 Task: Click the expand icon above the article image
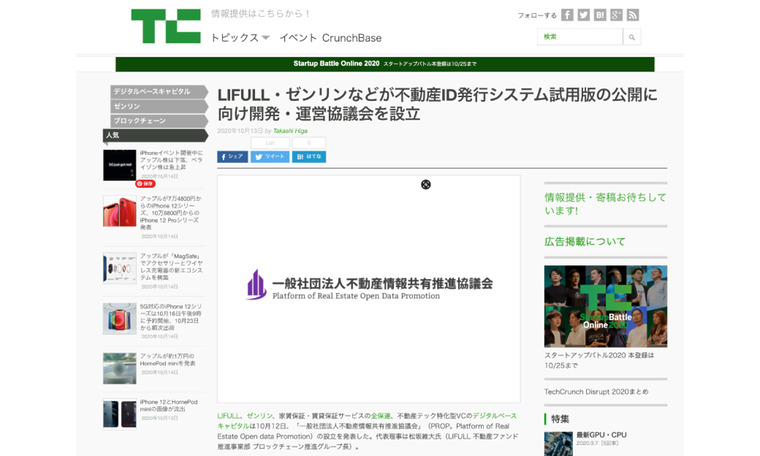tap(426, 184)
